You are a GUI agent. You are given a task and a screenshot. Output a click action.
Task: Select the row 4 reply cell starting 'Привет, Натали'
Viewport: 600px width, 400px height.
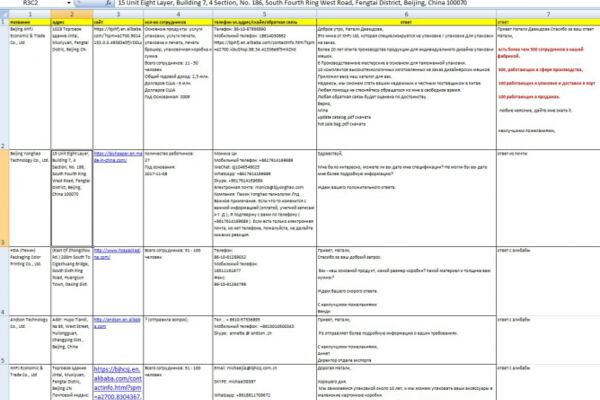(x=406, y=281)
